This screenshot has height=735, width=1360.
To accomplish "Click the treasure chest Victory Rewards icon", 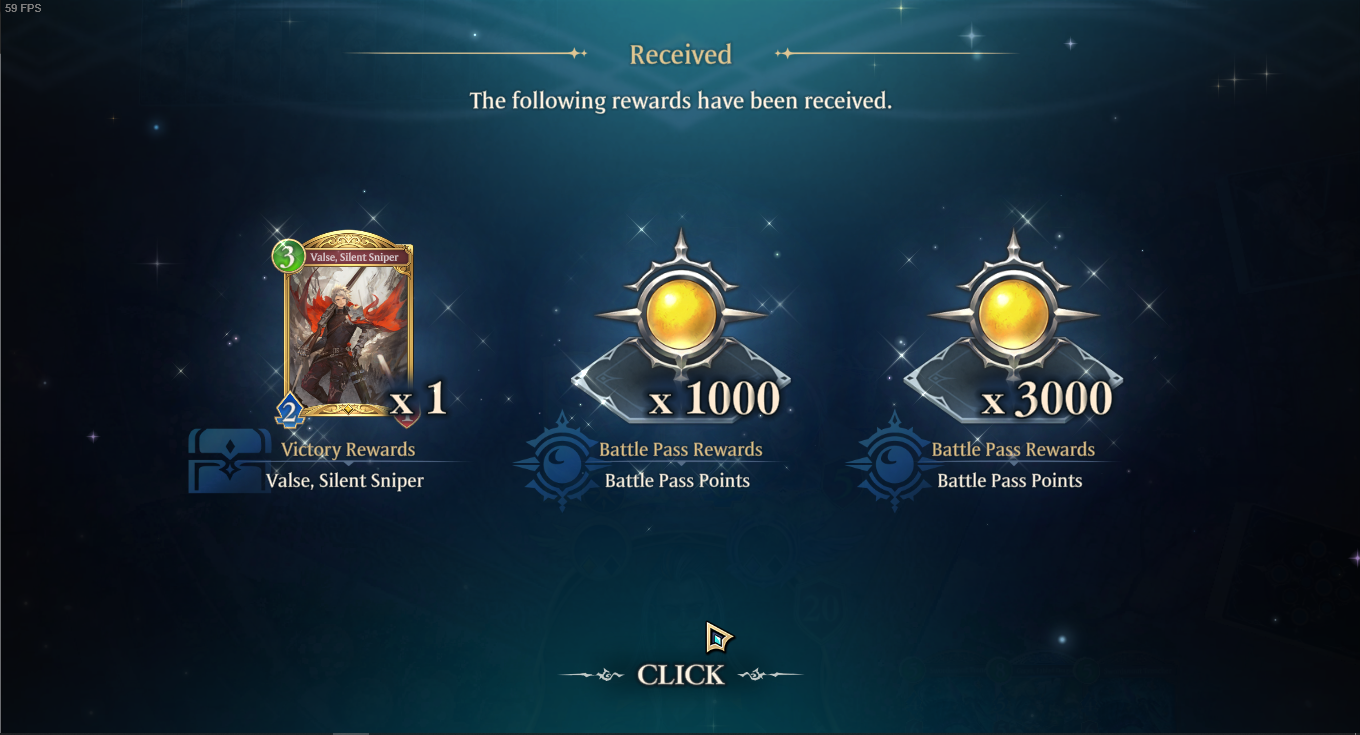I will 229,461.
